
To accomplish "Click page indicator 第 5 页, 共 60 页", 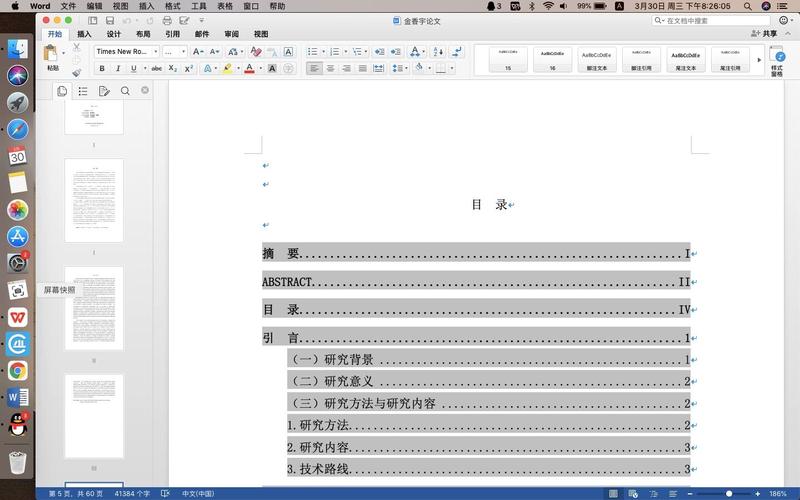I will pos(75,494).
